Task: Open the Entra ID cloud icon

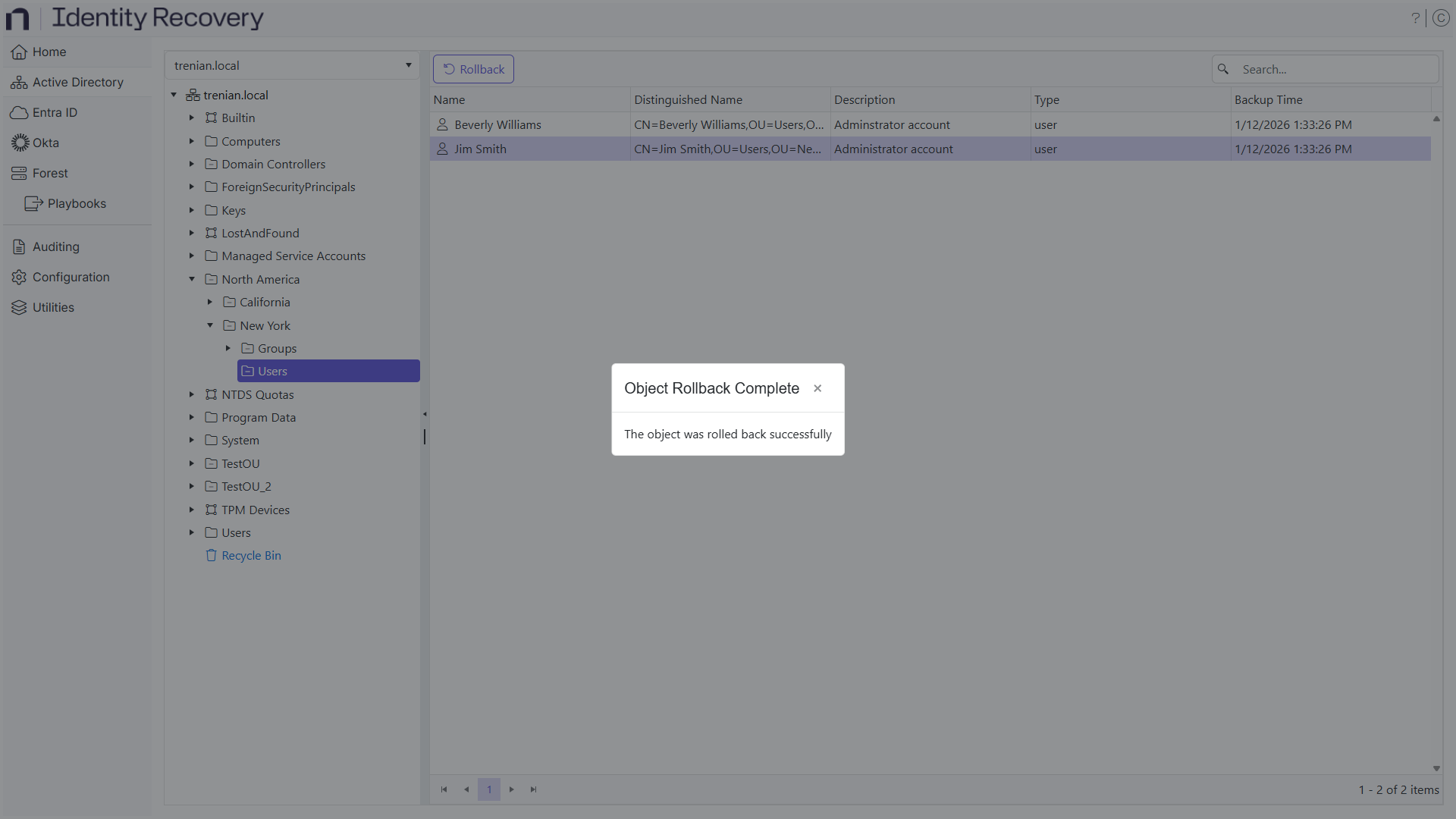Action: tap(17, 112)
